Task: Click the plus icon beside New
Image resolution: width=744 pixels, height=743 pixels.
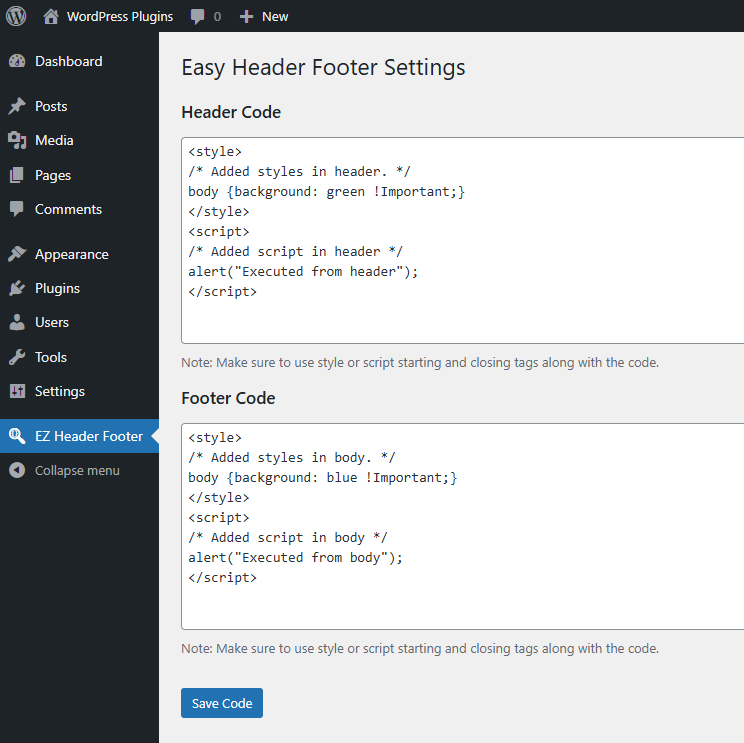Action: tap(247, 16)
